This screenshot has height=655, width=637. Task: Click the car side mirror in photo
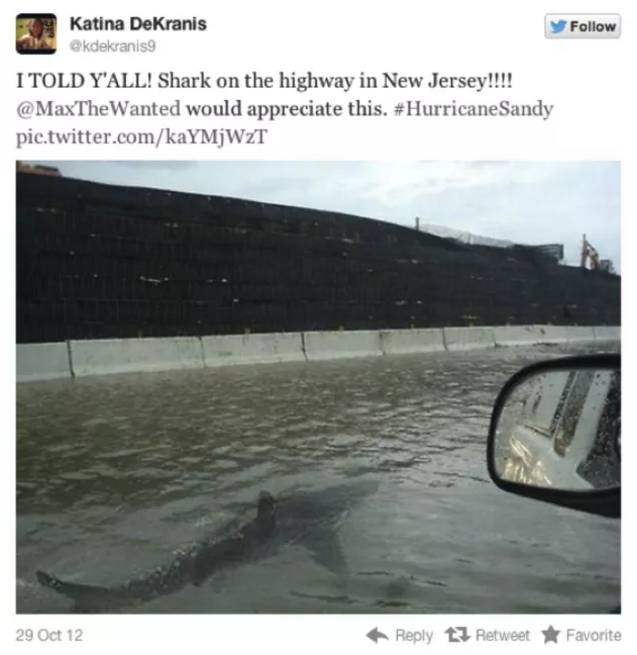click(x=556, y=434)
